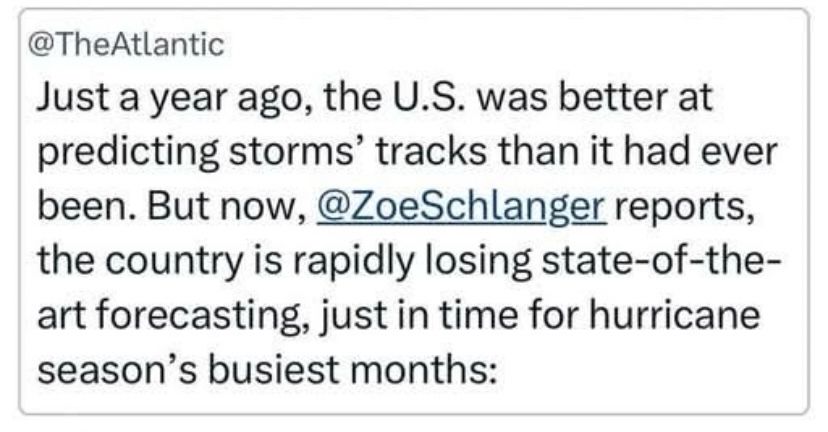This screenshot has width=828, height=432.
Task: Click the final line "season's busiest months:"
Action: click(267, 370)
